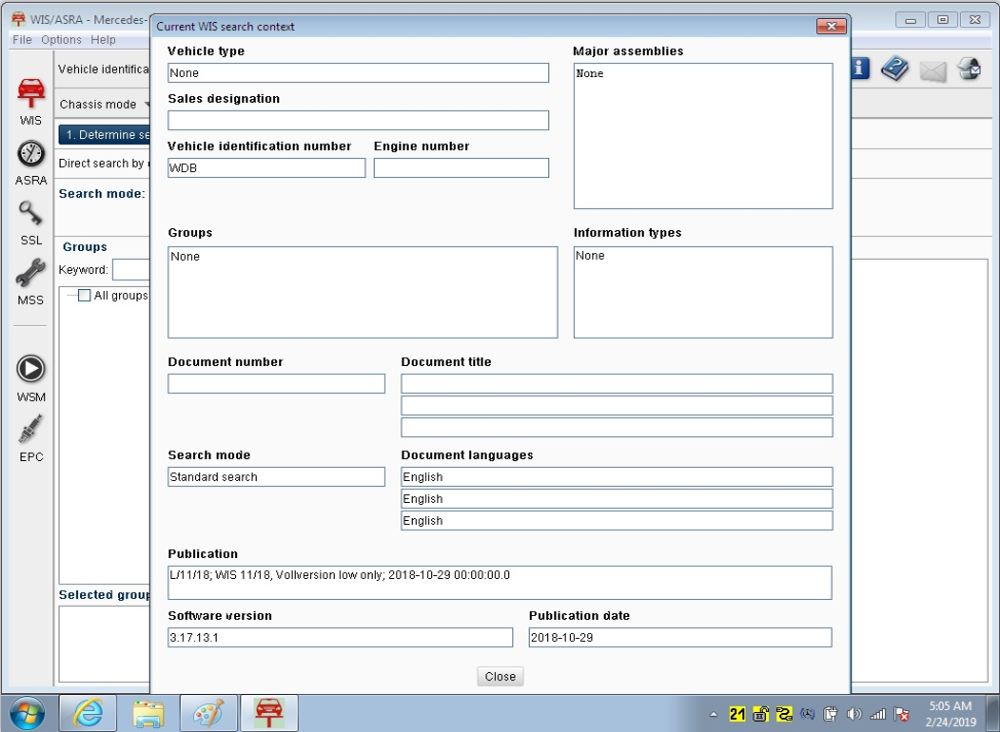Launch Internet Explorer from taskbar

[87, 713]
